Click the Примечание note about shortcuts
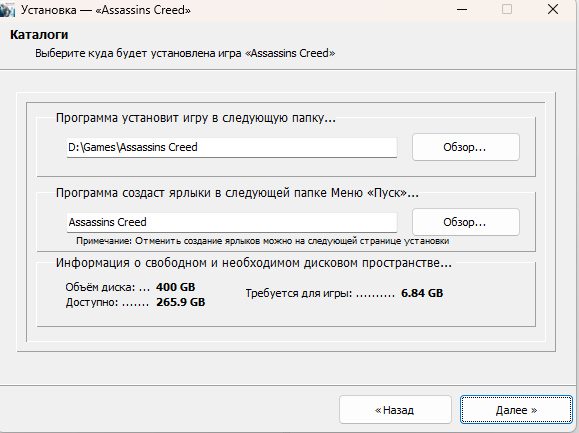The height and width of the screenshot is (433, 579). coord(263,241)
